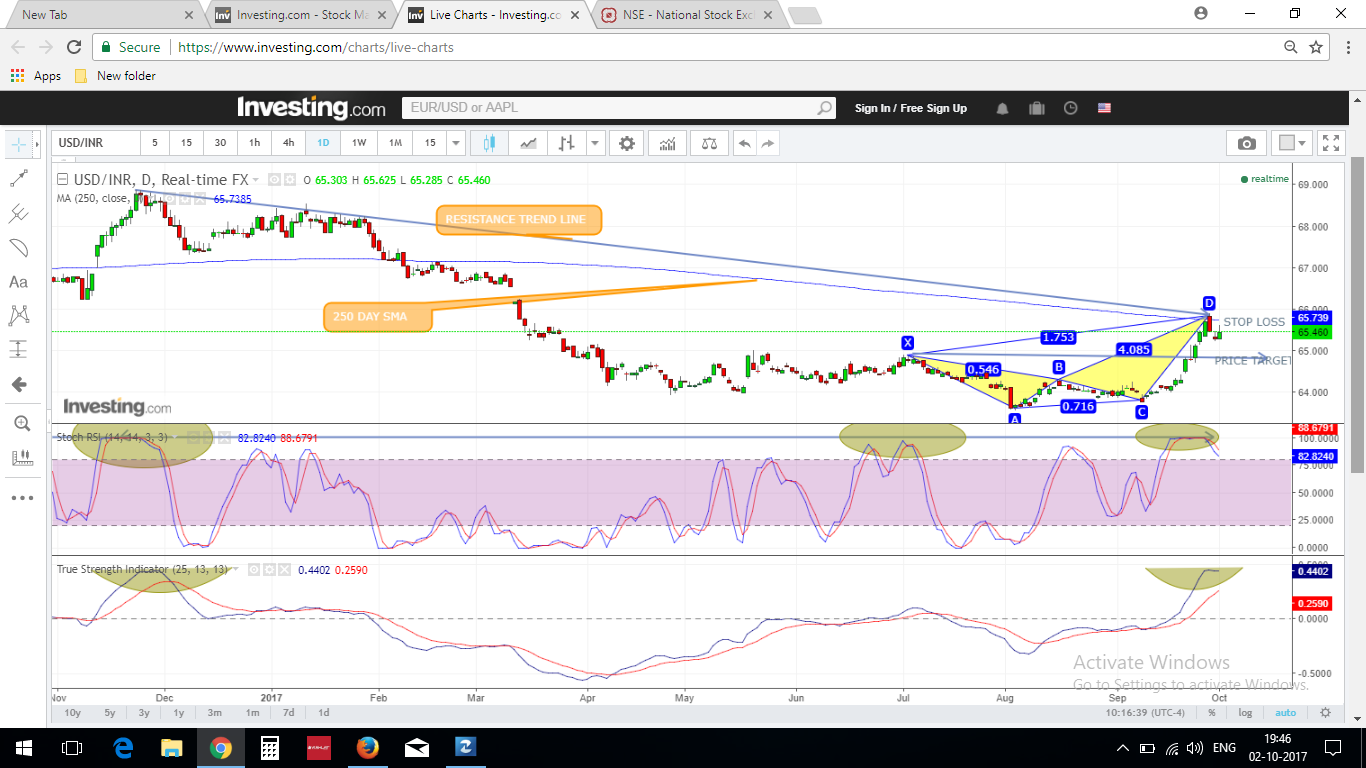The image size is (1366, 768).
Task: Click the left arrow icon in sidebar
Action: (18, 385)
